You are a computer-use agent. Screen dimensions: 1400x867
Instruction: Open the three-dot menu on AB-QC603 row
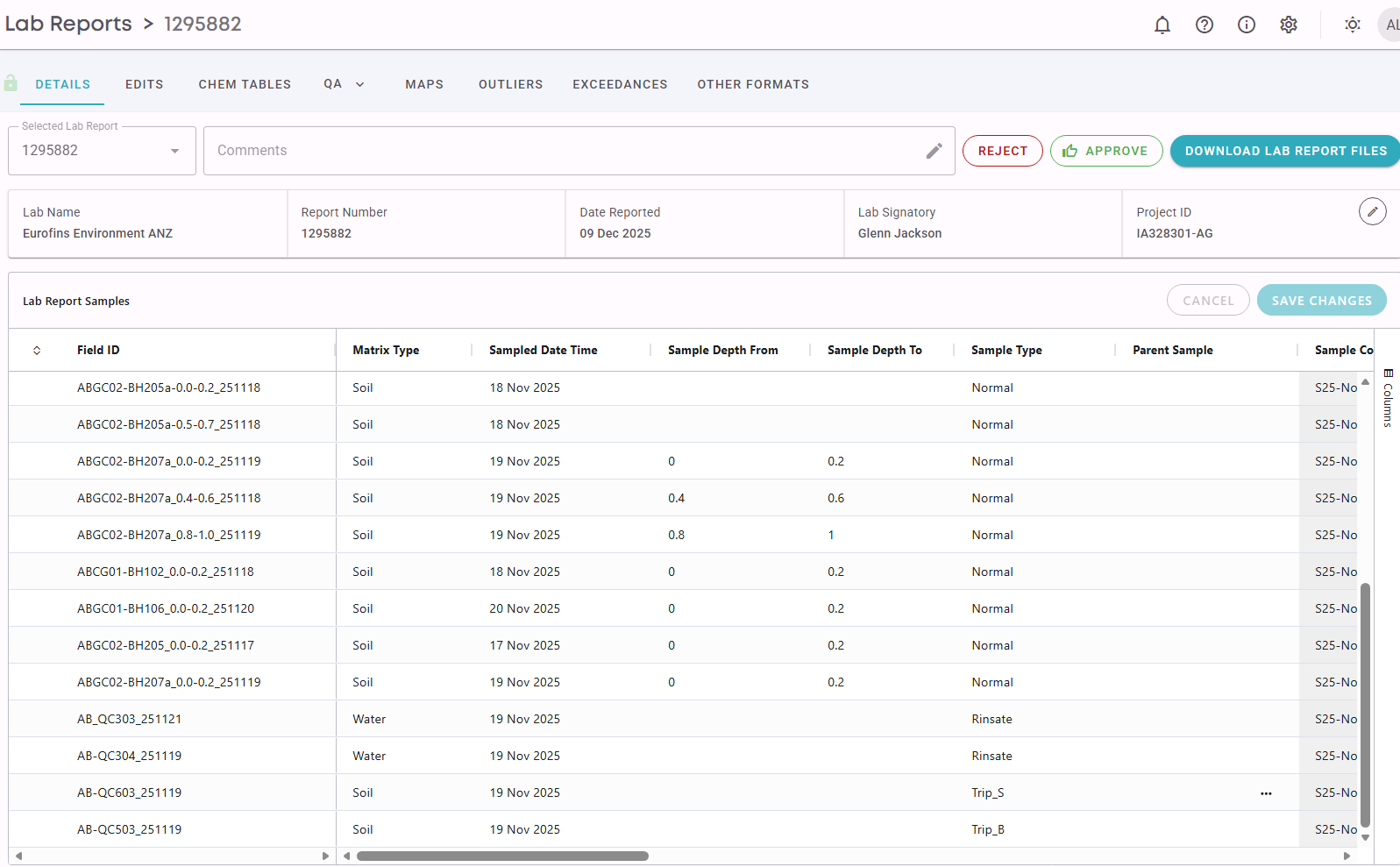[1266, 793]
